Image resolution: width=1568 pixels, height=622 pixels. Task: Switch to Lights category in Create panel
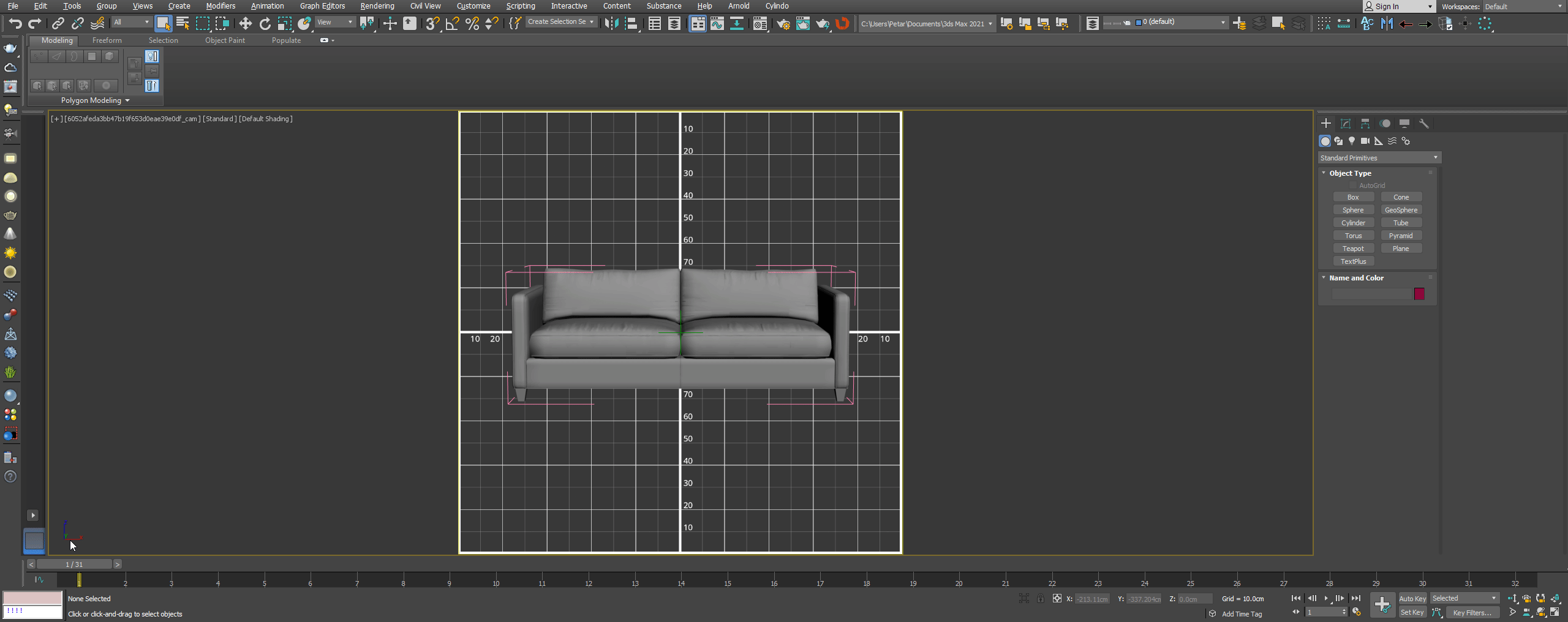tap(1351, 141)
